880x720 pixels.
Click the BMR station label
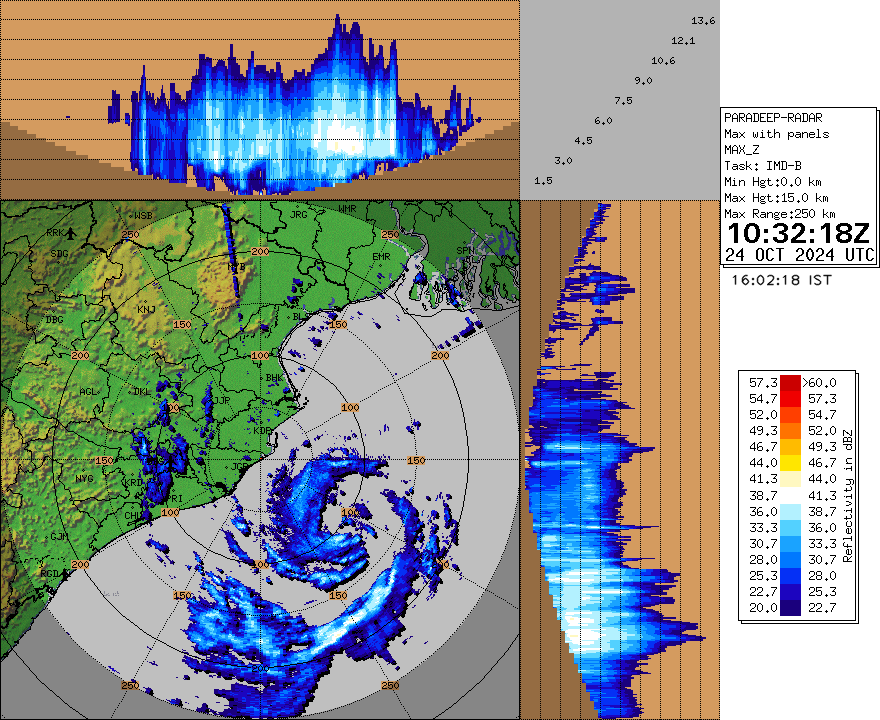coord(381,256)
